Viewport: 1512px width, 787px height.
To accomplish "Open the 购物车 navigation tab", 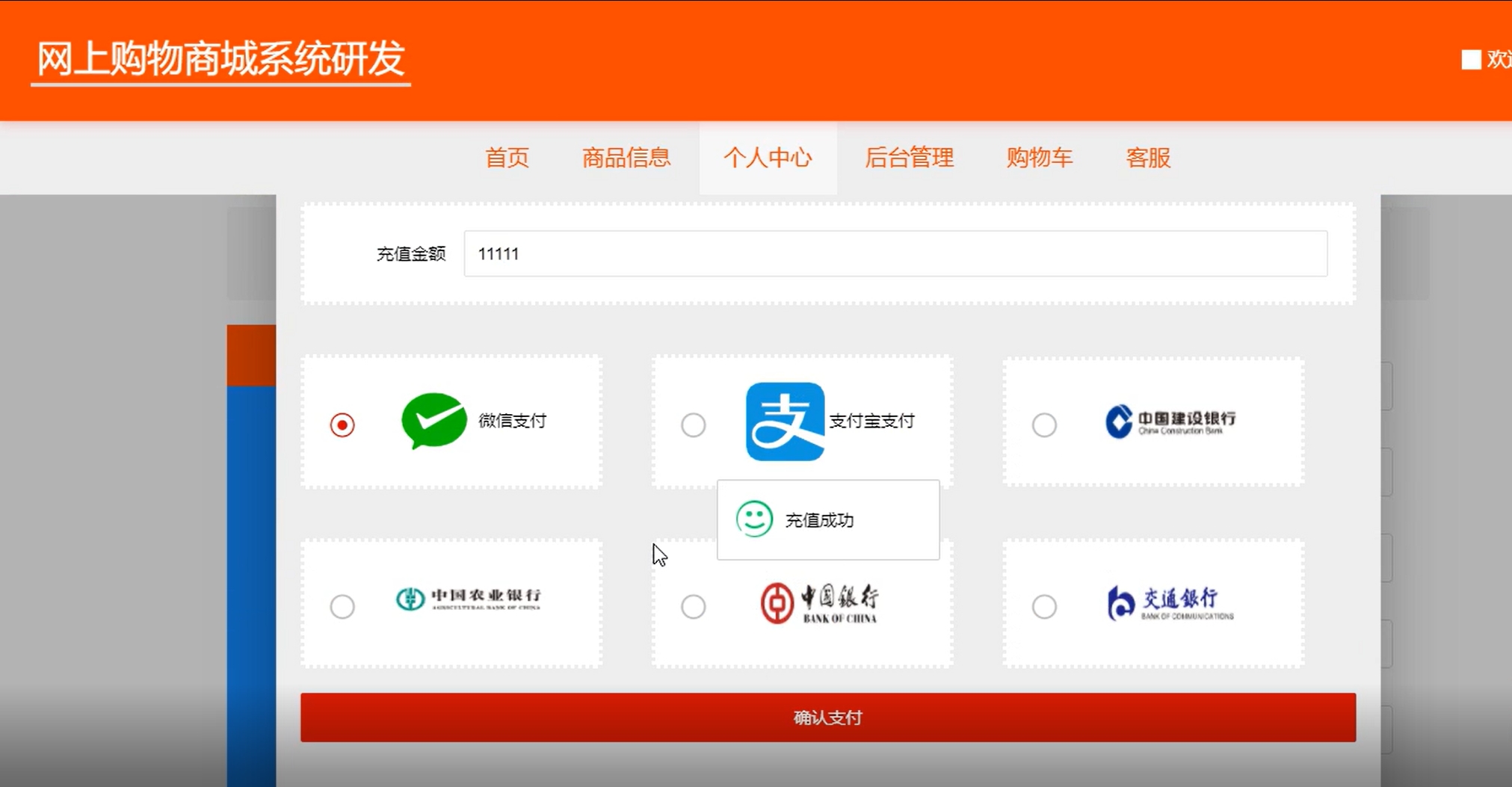I will 1039,158.
